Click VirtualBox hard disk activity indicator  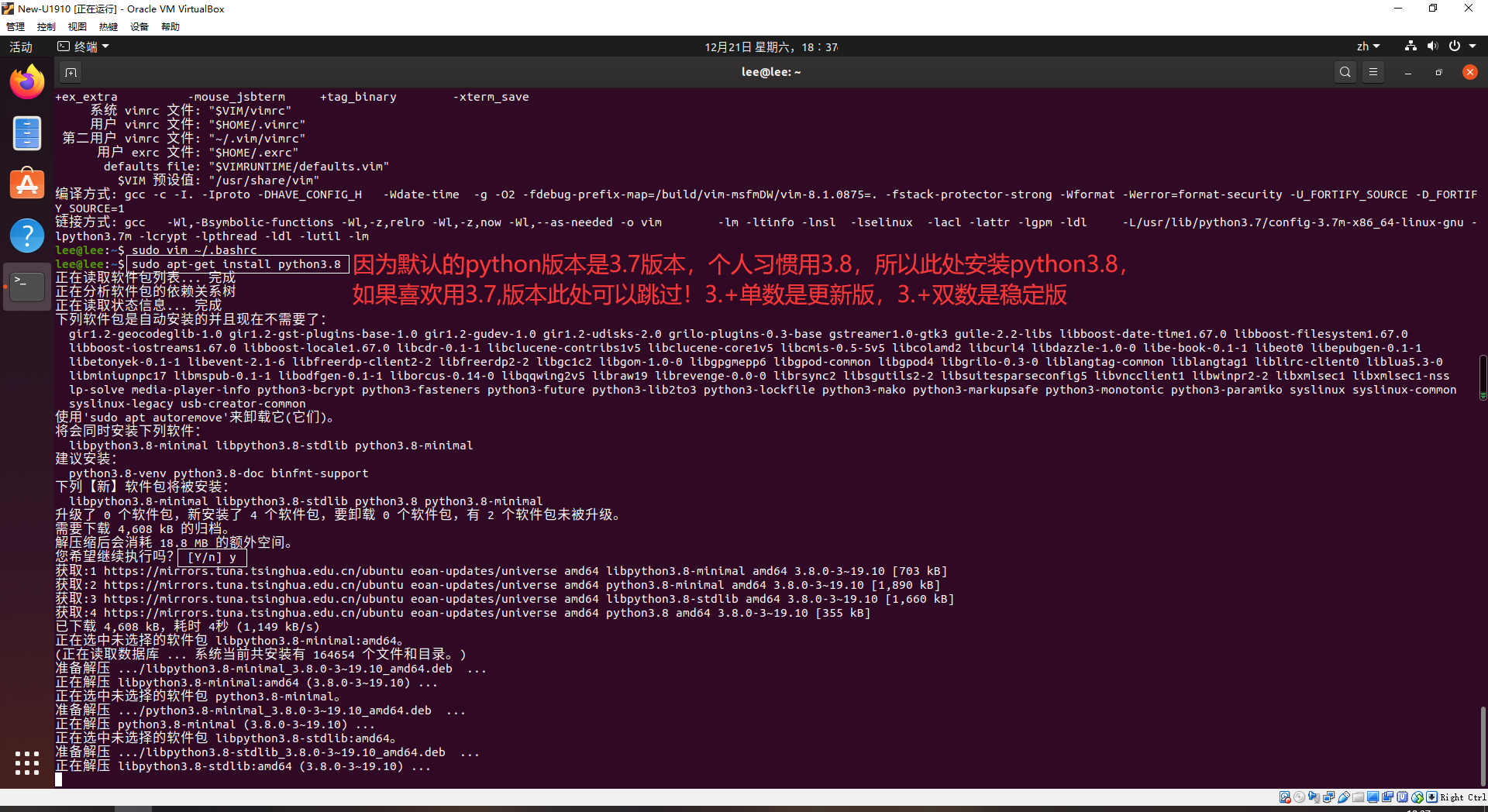(x=1285, y=797)
